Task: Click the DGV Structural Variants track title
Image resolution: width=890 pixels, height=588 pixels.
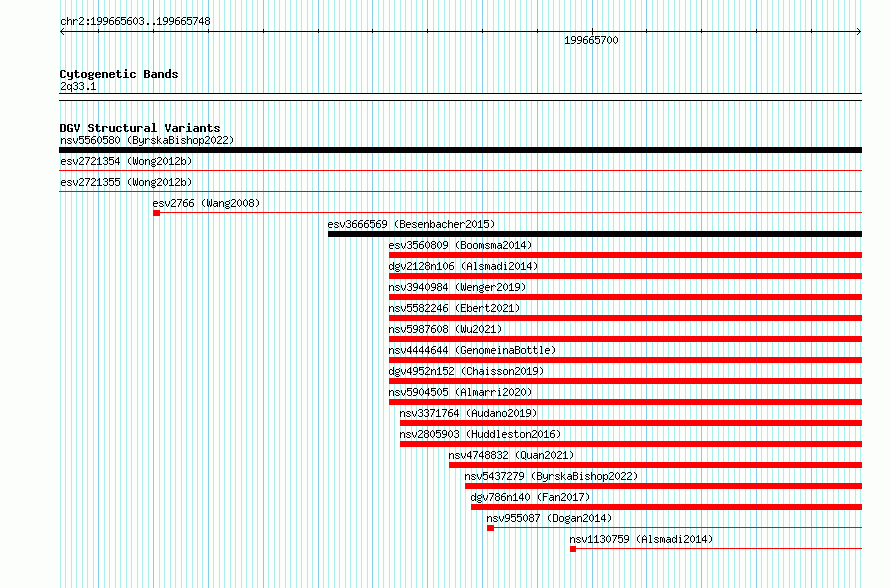Action: click(140, 128)
